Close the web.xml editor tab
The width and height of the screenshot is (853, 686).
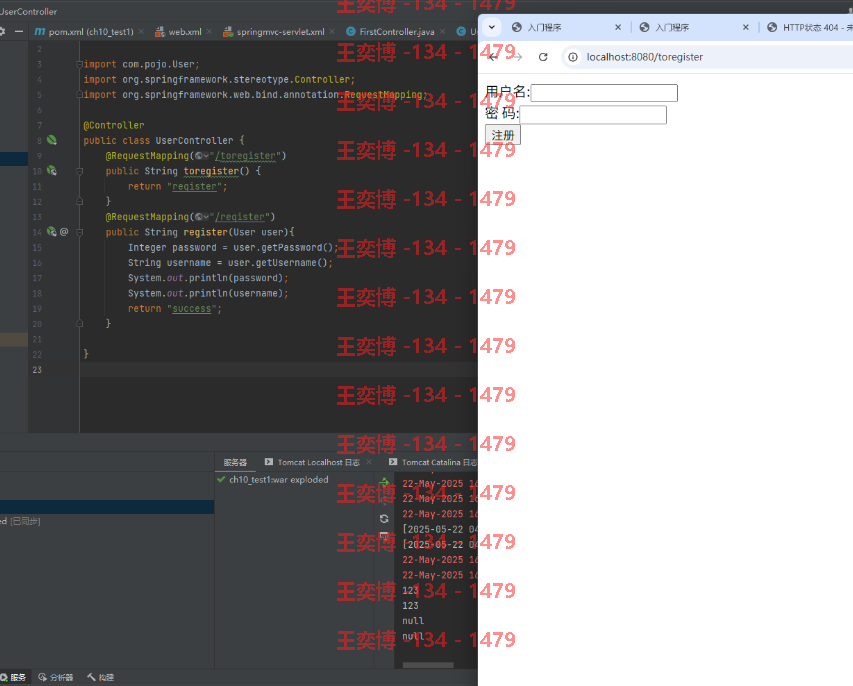tap(209, 32)
